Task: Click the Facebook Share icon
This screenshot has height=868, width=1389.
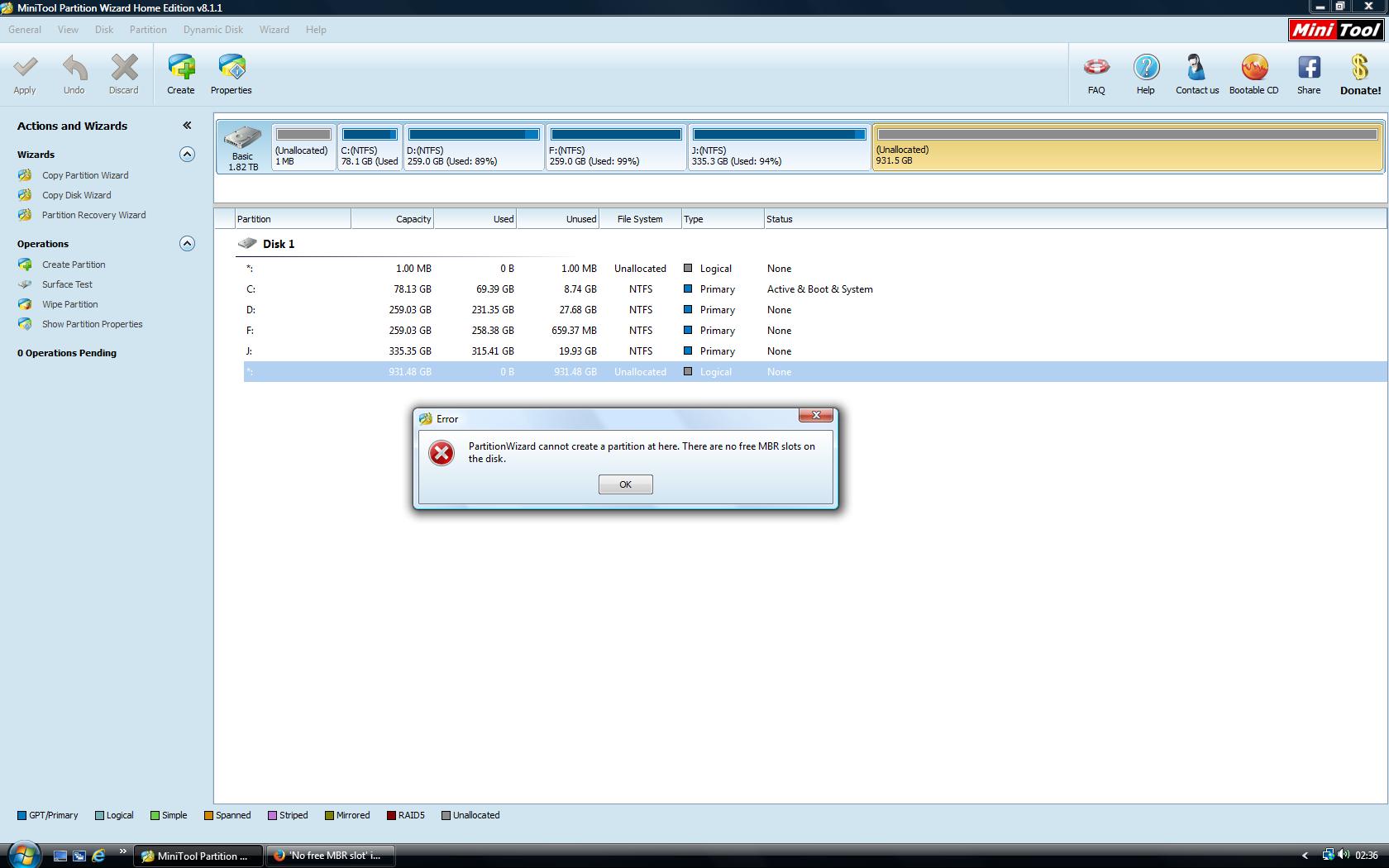Action: pyautogui.click(x=1309, y=67)
